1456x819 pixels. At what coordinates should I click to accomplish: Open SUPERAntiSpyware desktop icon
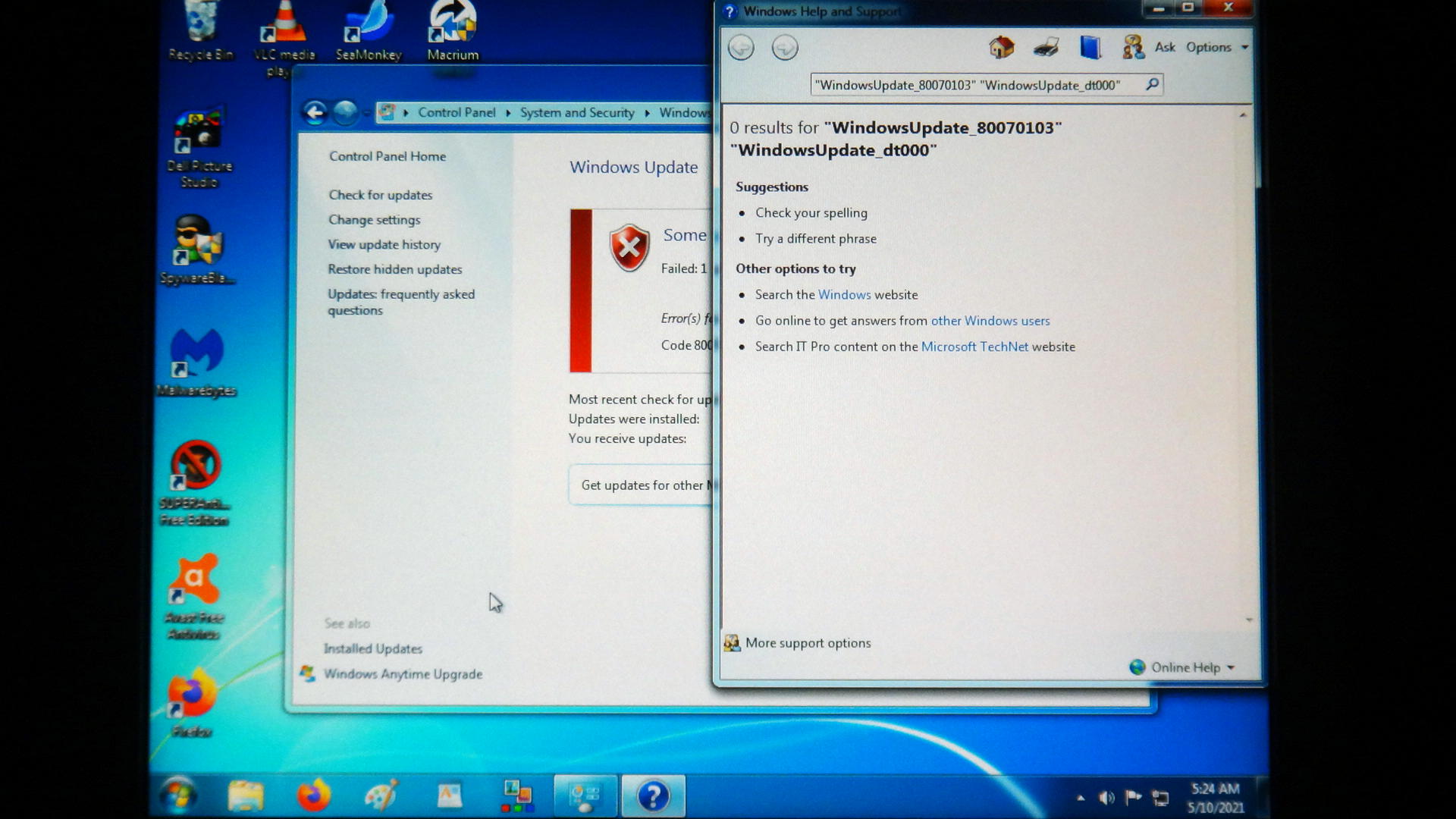tap(195, 483)
